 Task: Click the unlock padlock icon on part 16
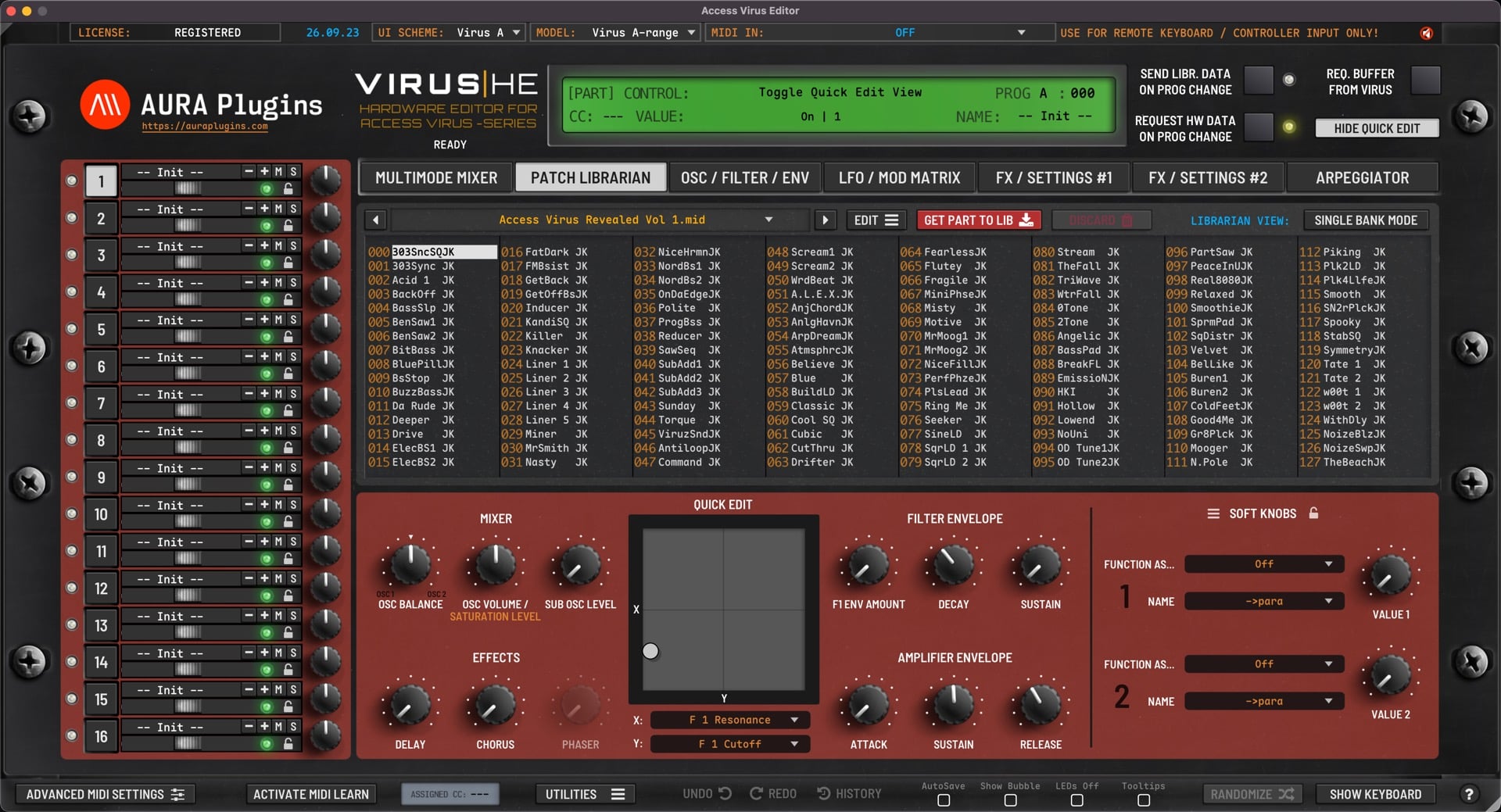(x=288, y=744)
